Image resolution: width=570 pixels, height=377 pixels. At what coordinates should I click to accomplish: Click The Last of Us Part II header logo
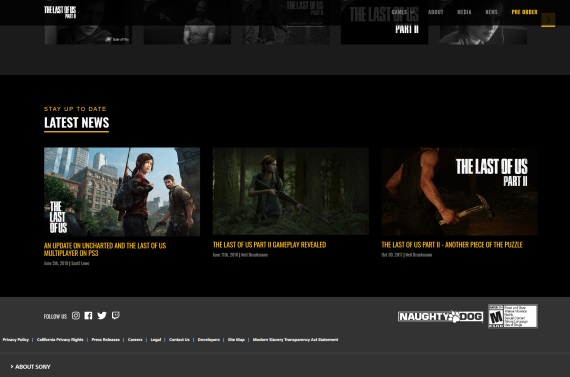(x=60, y=12)
